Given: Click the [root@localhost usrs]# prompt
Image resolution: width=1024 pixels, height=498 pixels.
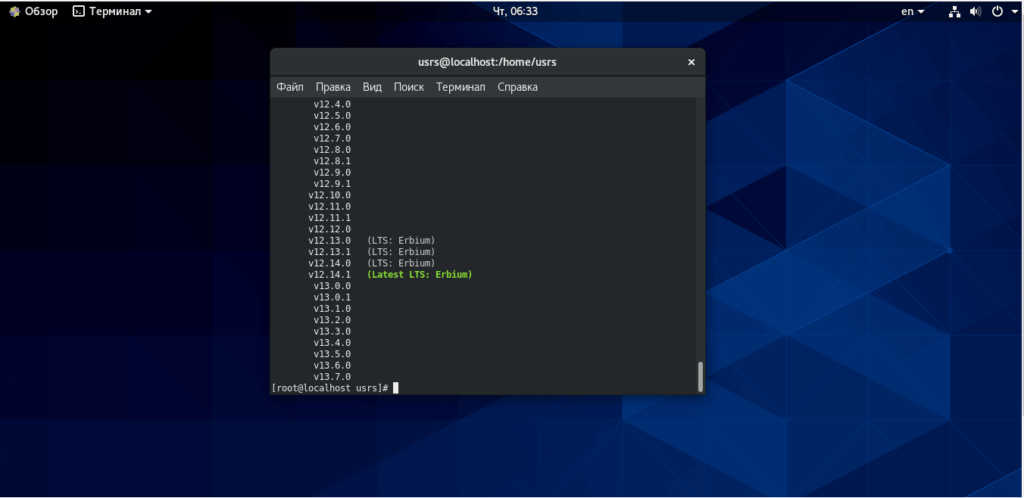Looking at the screenshot, I should pyautogui.click(x=330, y=388).
